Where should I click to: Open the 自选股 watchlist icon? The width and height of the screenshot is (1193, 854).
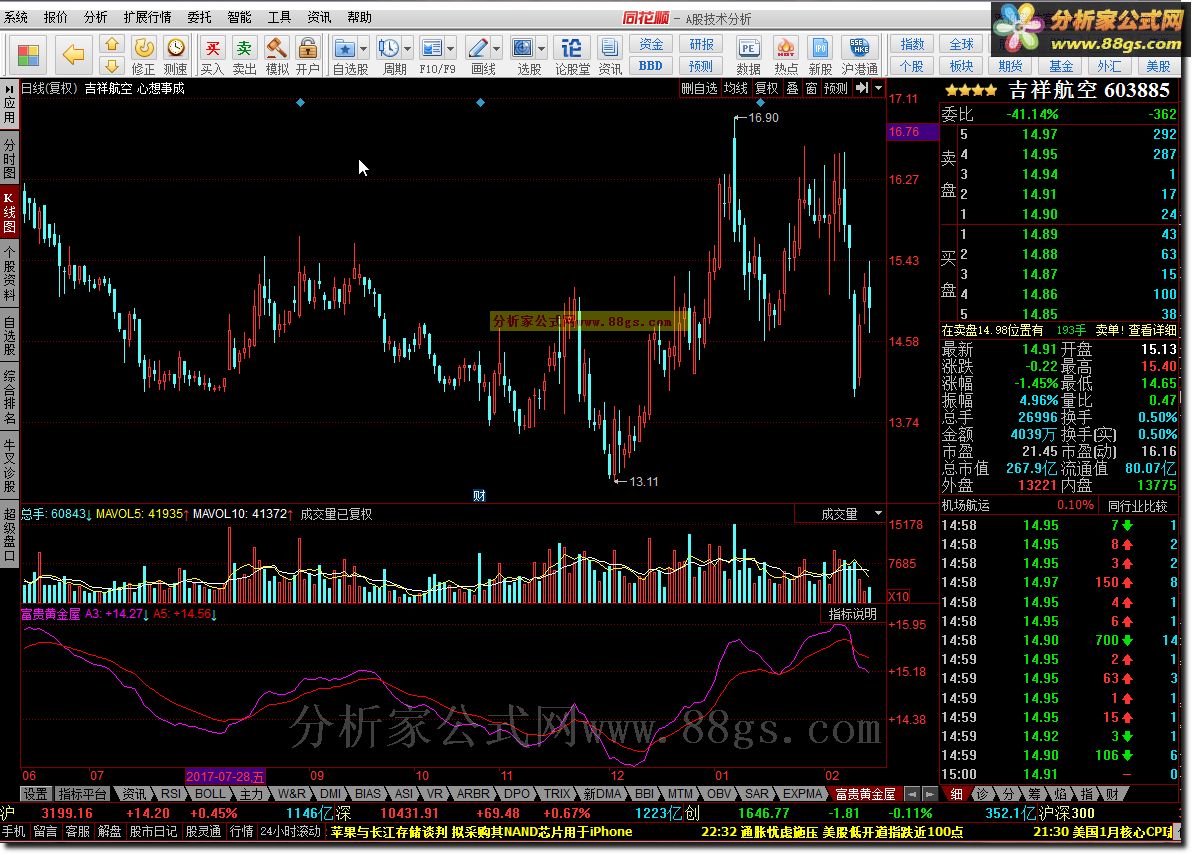[x=345, y=56]
